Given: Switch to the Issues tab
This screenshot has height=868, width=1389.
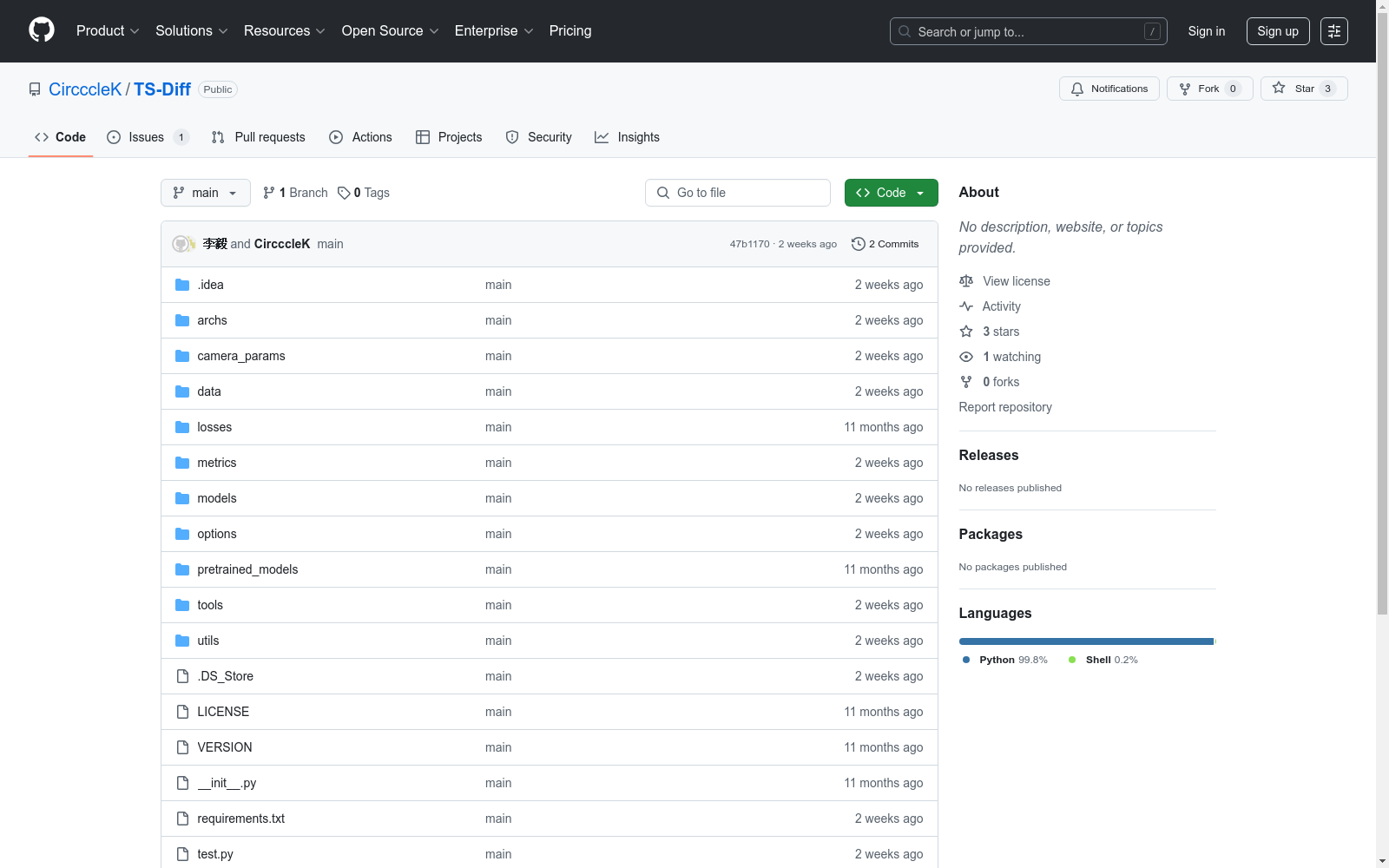Looking at the screenshot, I should (x=148, y=137).
